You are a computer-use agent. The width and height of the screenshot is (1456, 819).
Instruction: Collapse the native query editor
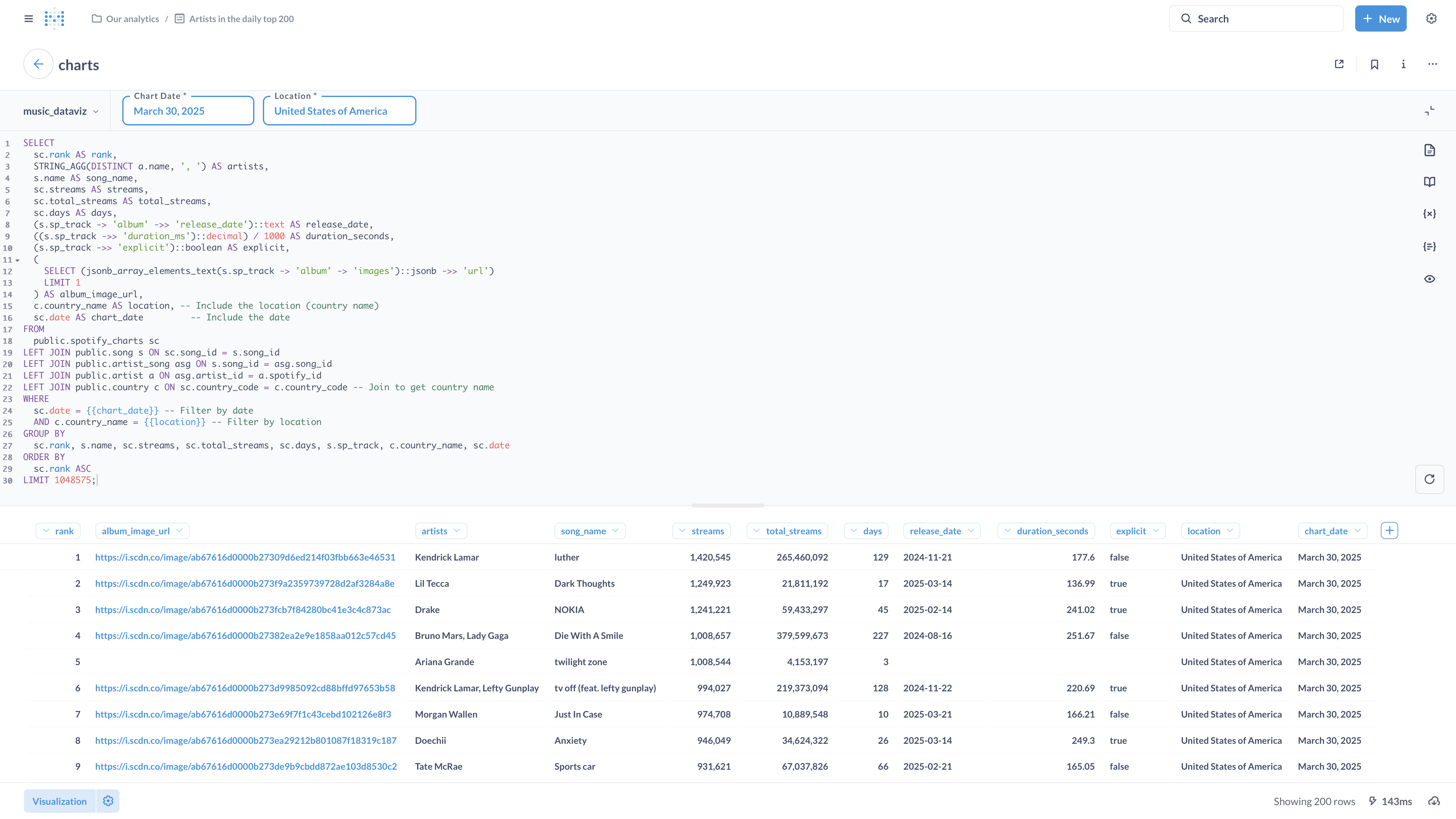click(x=1429, y=111)
